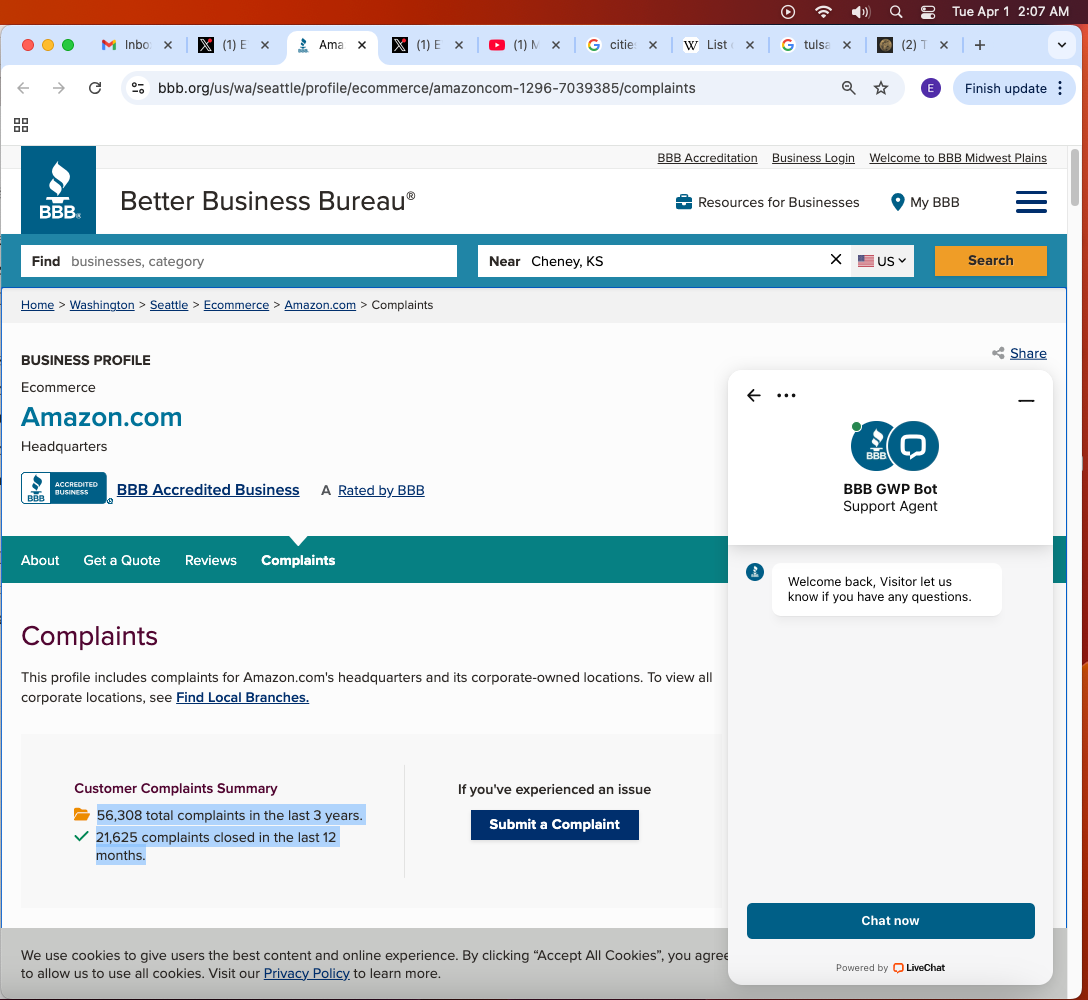Screen dimensions: 1088x1000
Task: Expand the tab search dropdown arrow
Action: click(1061, 45)
